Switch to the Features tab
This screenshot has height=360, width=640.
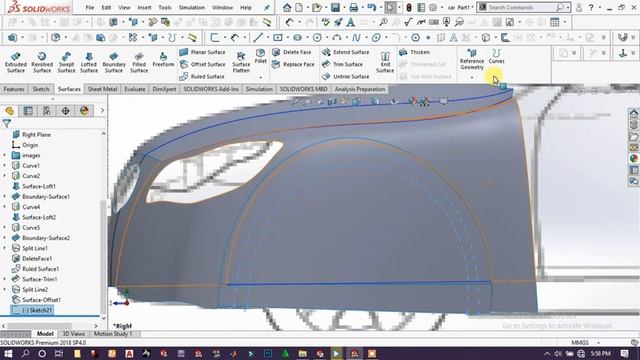(14, 89)
